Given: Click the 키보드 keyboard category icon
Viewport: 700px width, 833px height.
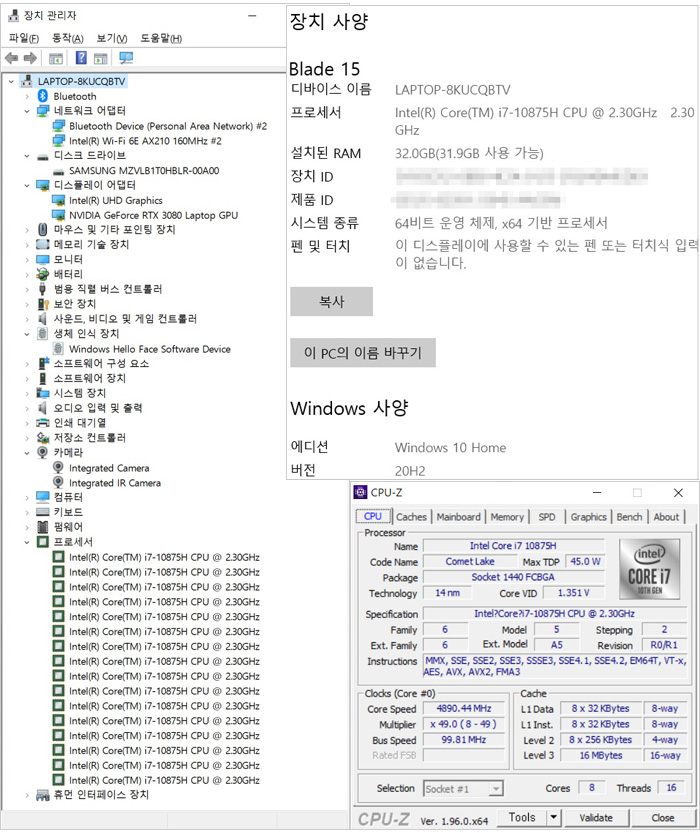Looking at the screenshot, I should [x=42, y=512].
